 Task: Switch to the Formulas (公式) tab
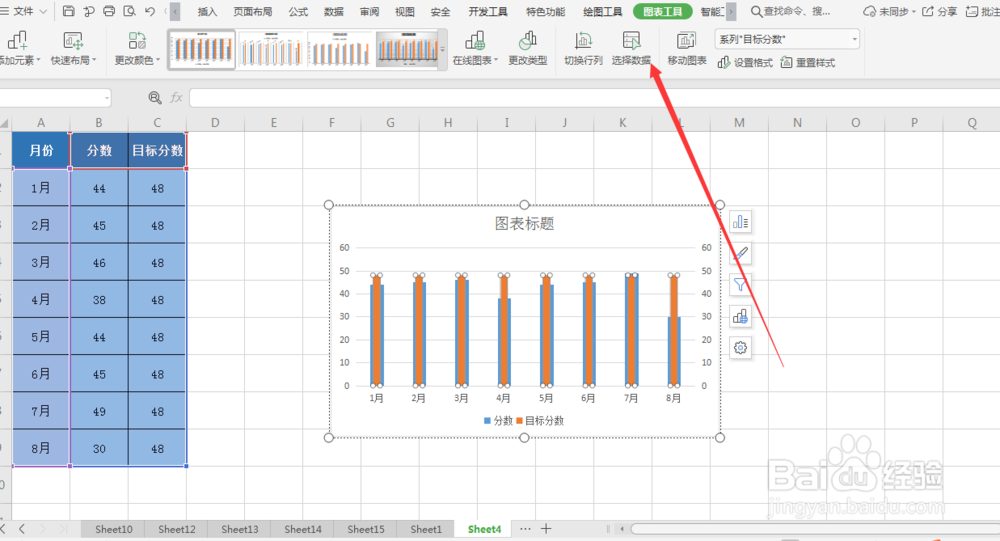click(298, 11)
